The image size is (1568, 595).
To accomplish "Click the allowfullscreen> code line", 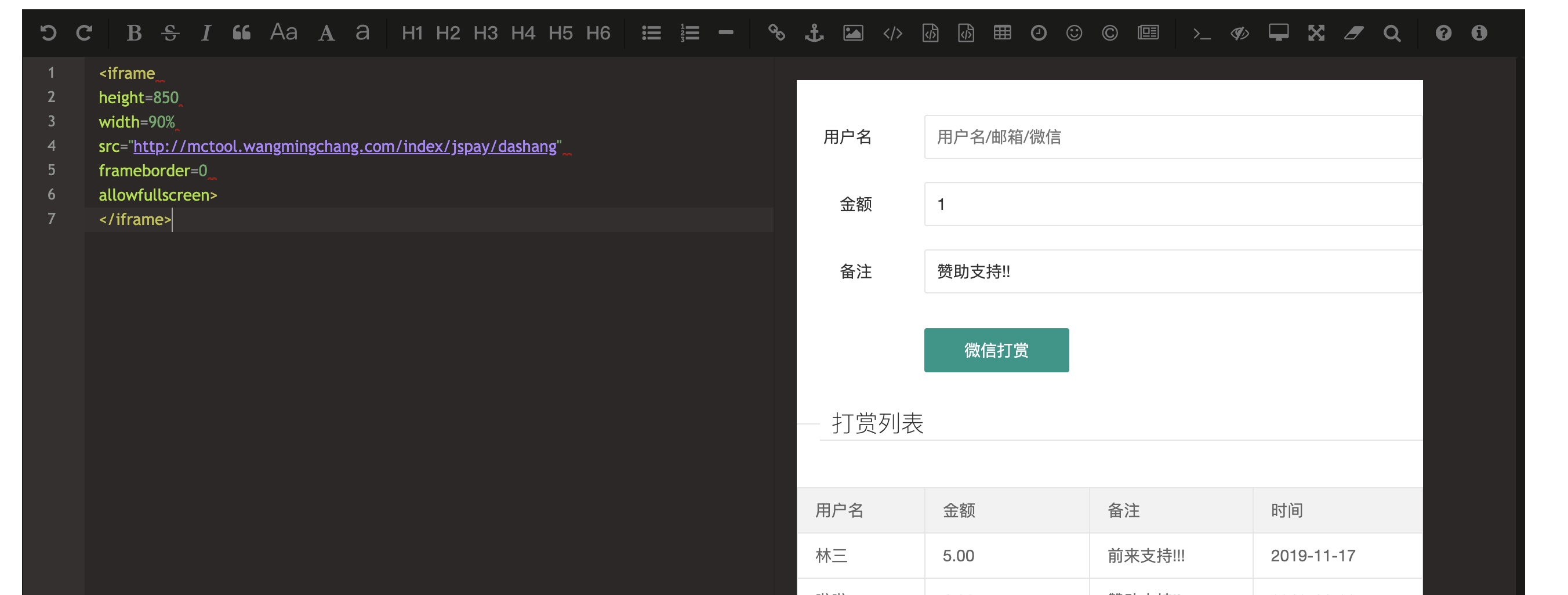I will click(158, 195).
